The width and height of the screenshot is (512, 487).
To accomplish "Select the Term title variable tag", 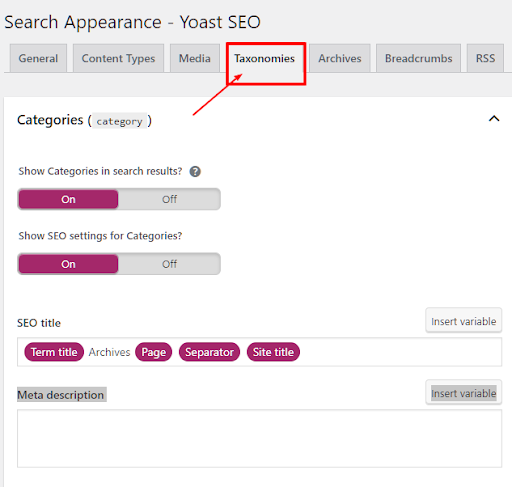I will pyautogui.click(x=54, y=352).
